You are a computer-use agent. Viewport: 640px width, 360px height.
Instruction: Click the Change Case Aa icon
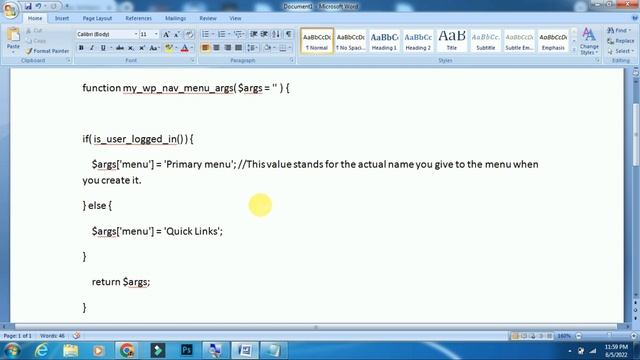click(x=153, y=48)
